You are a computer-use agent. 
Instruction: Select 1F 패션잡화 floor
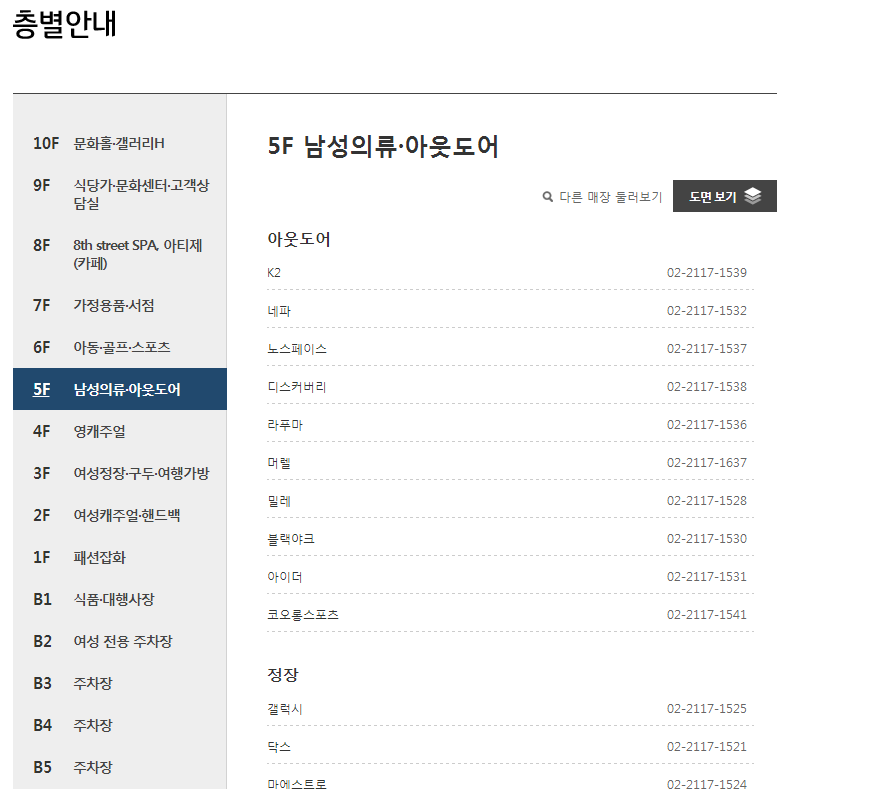119,557
